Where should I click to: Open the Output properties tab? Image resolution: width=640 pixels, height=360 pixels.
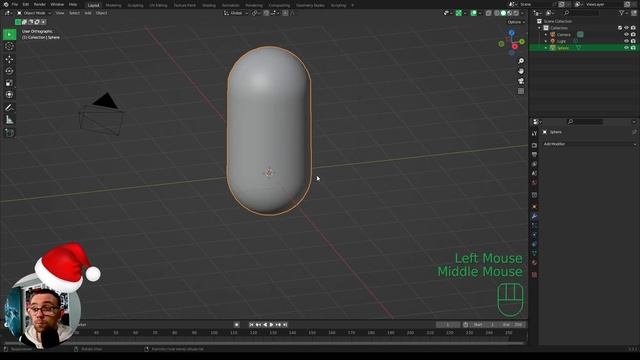tap(534, 155)
